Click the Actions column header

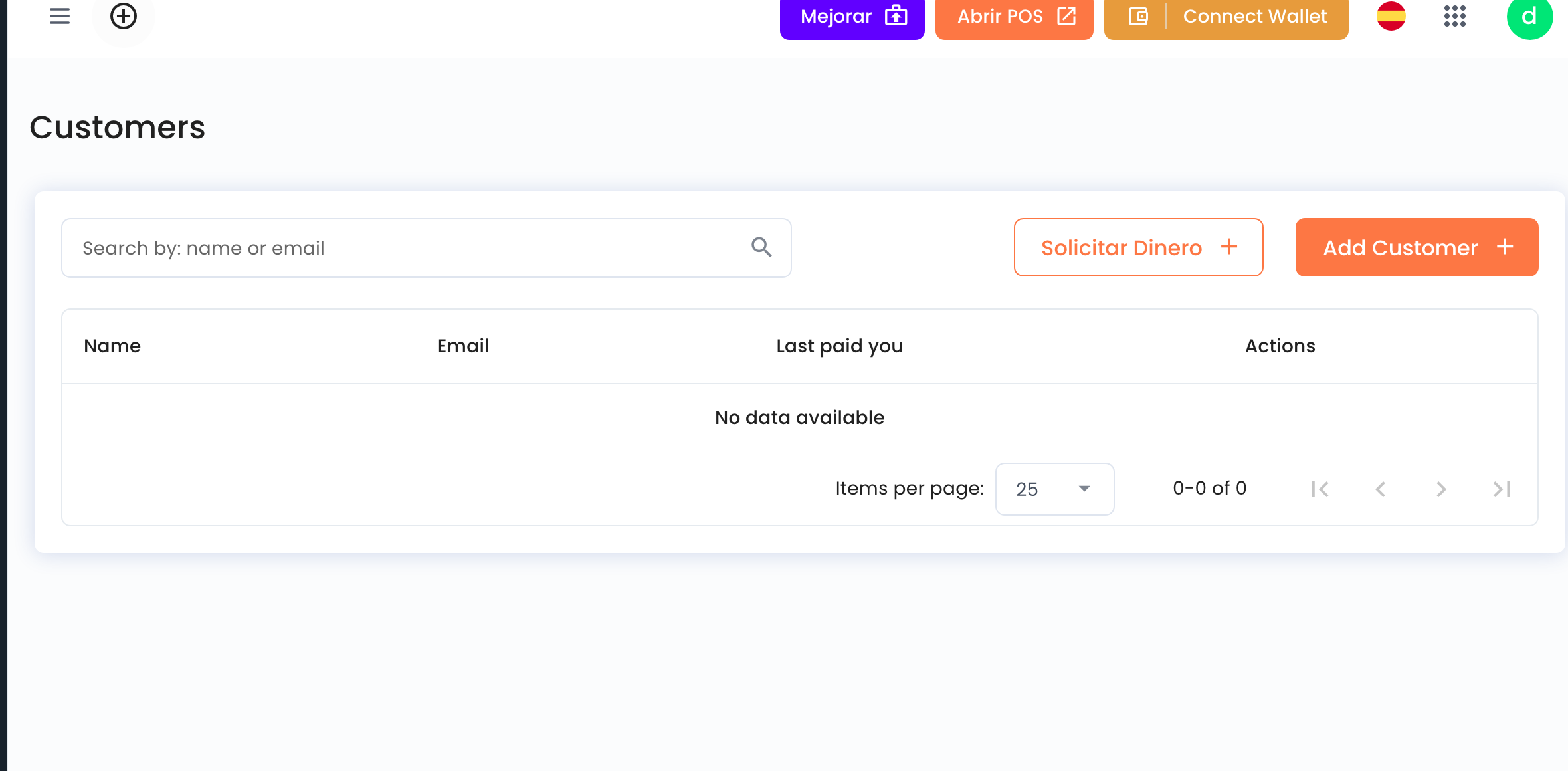1280,346
